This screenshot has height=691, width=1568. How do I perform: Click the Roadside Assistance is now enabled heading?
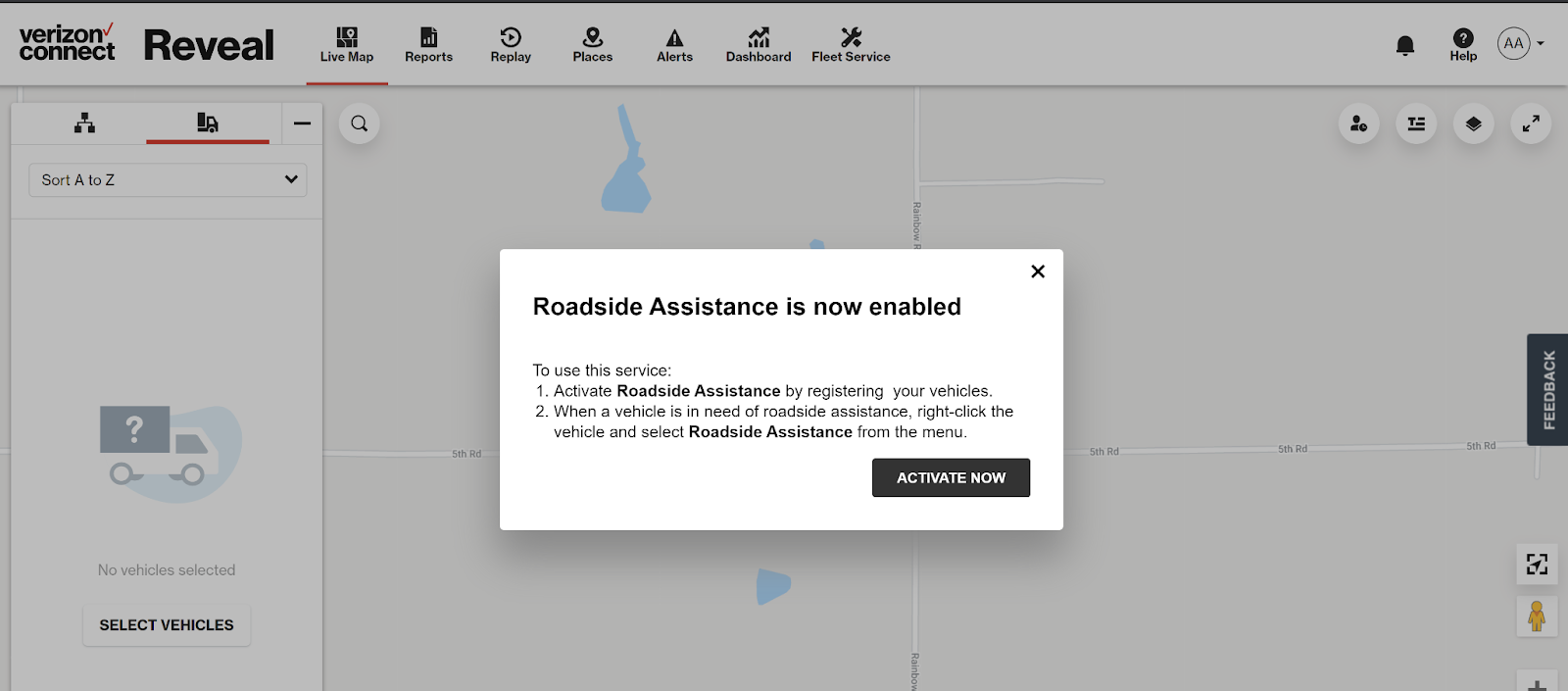[747, 307]
